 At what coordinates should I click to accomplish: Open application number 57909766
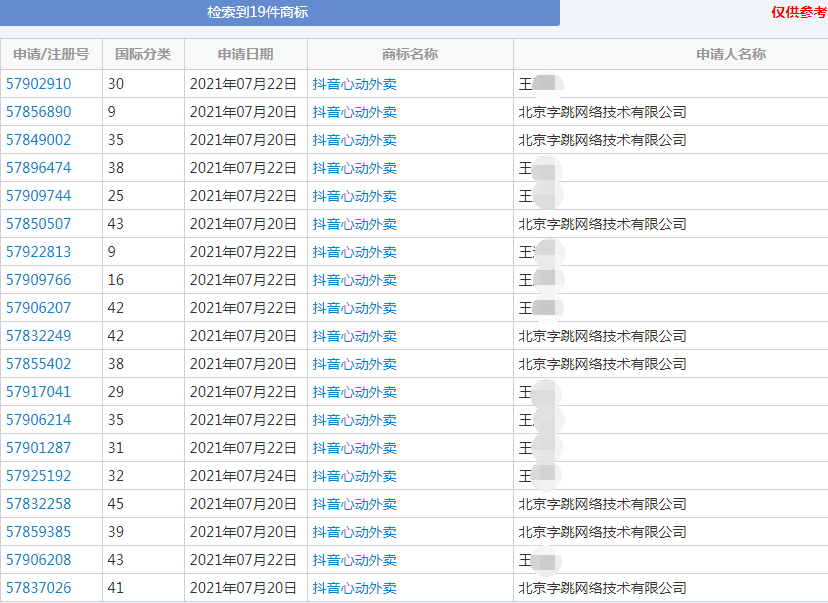[39, 280]
